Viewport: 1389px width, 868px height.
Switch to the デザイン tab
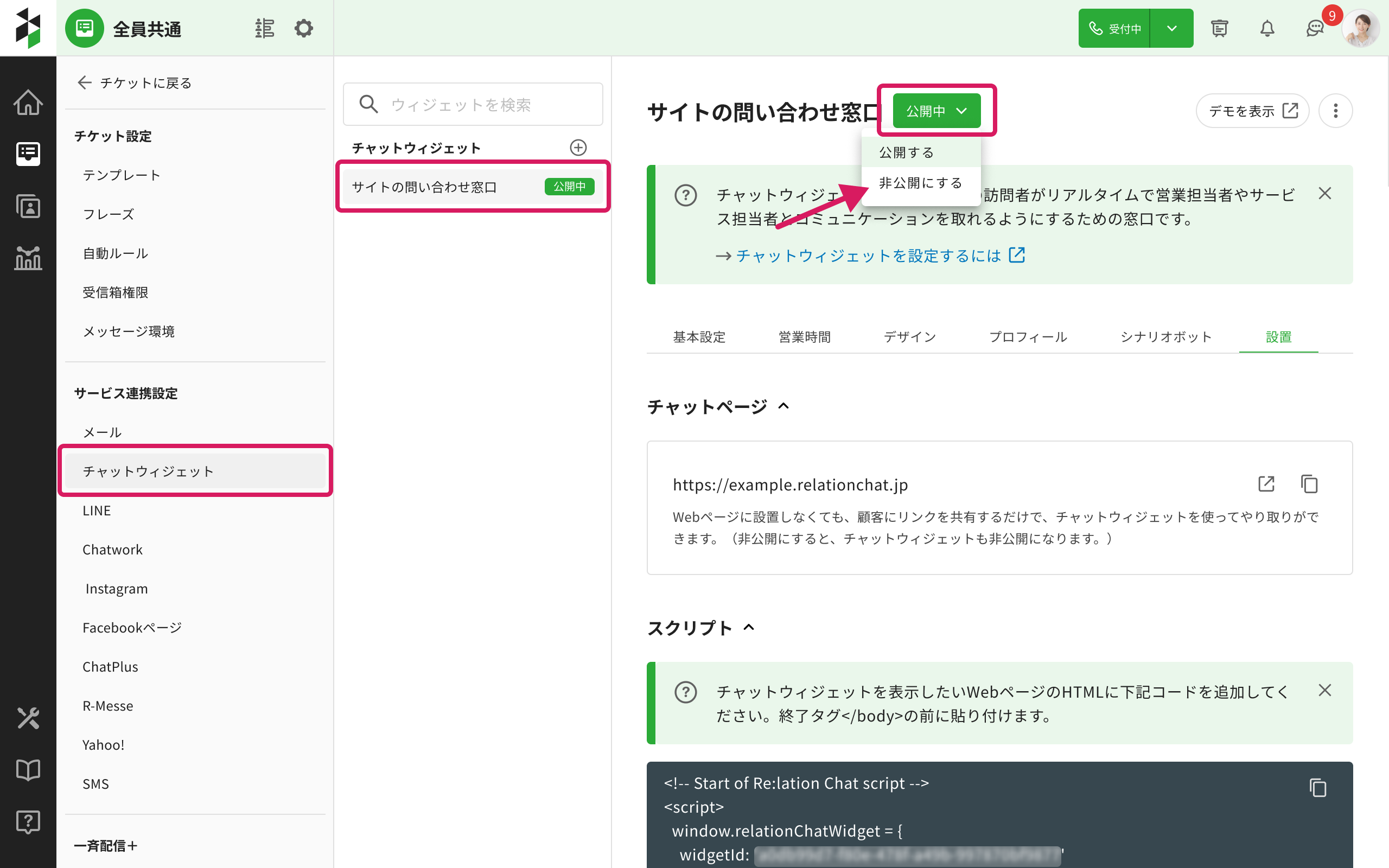click(910, 337)
